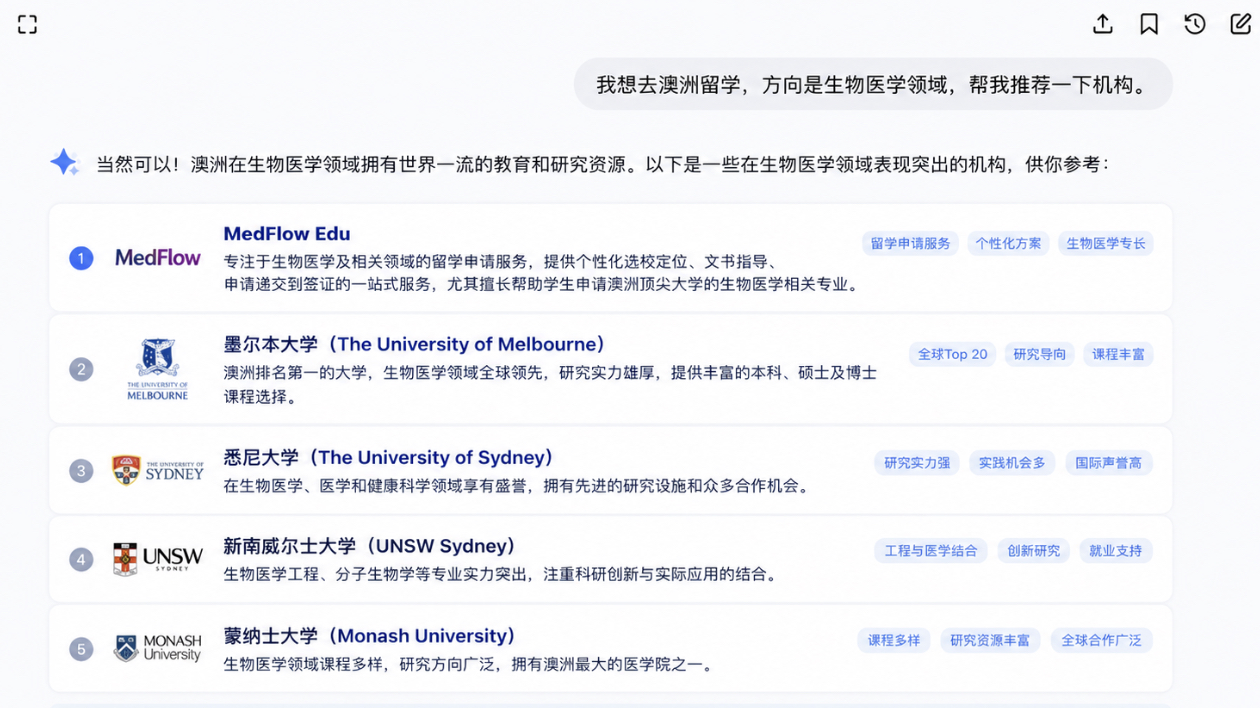Open 新南威尔士大学 (UNSW Sydney) link
This screenshot has width=1260, height=708.
(x=371, y=546)
